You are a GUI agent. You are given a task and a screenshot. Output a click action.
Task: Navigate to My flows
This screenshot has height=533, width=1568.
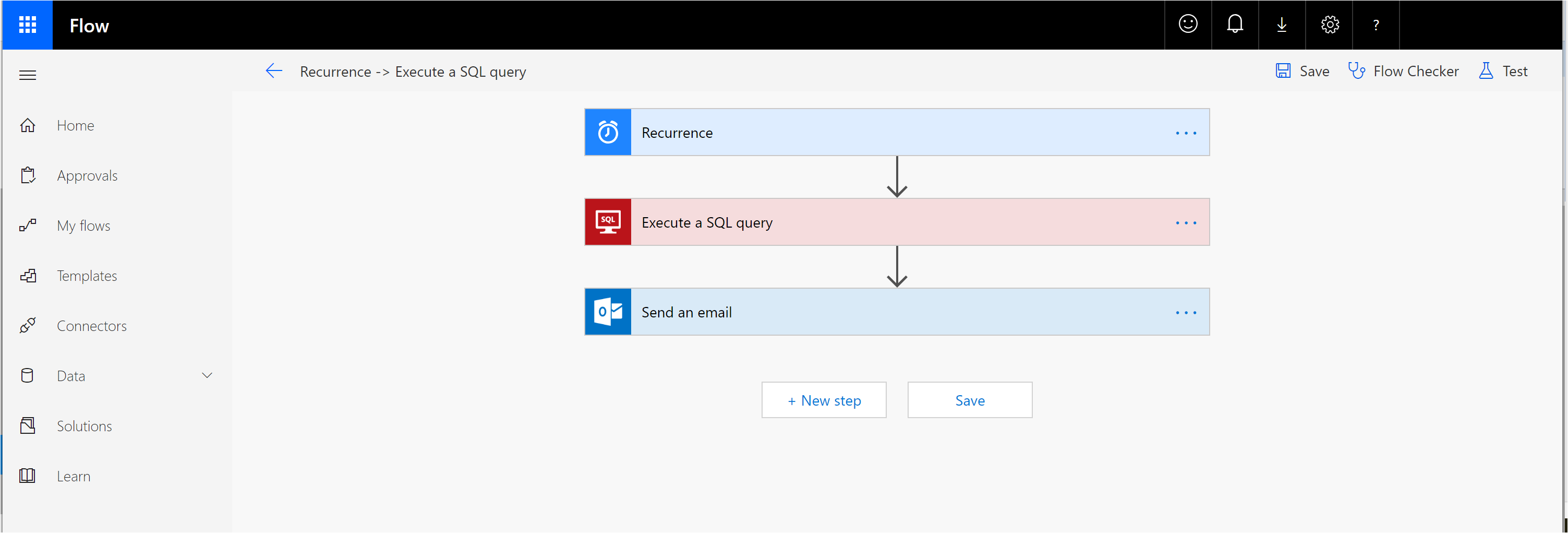83,226
